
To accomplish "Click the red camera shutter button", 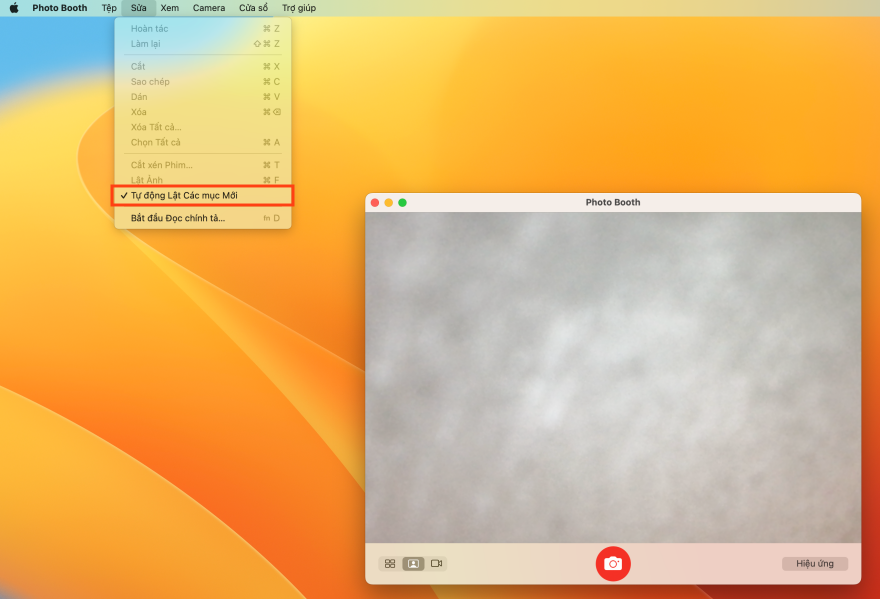I will click(x=613, y=564).
